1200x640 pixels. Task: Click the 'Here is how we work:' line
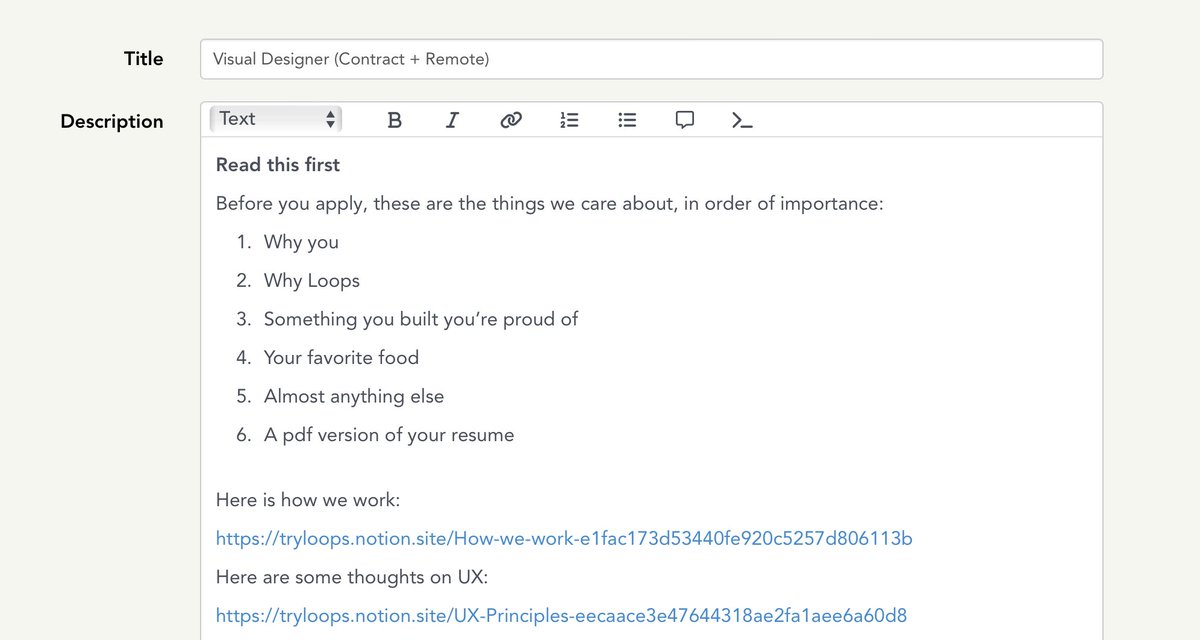tap(308, 499)
